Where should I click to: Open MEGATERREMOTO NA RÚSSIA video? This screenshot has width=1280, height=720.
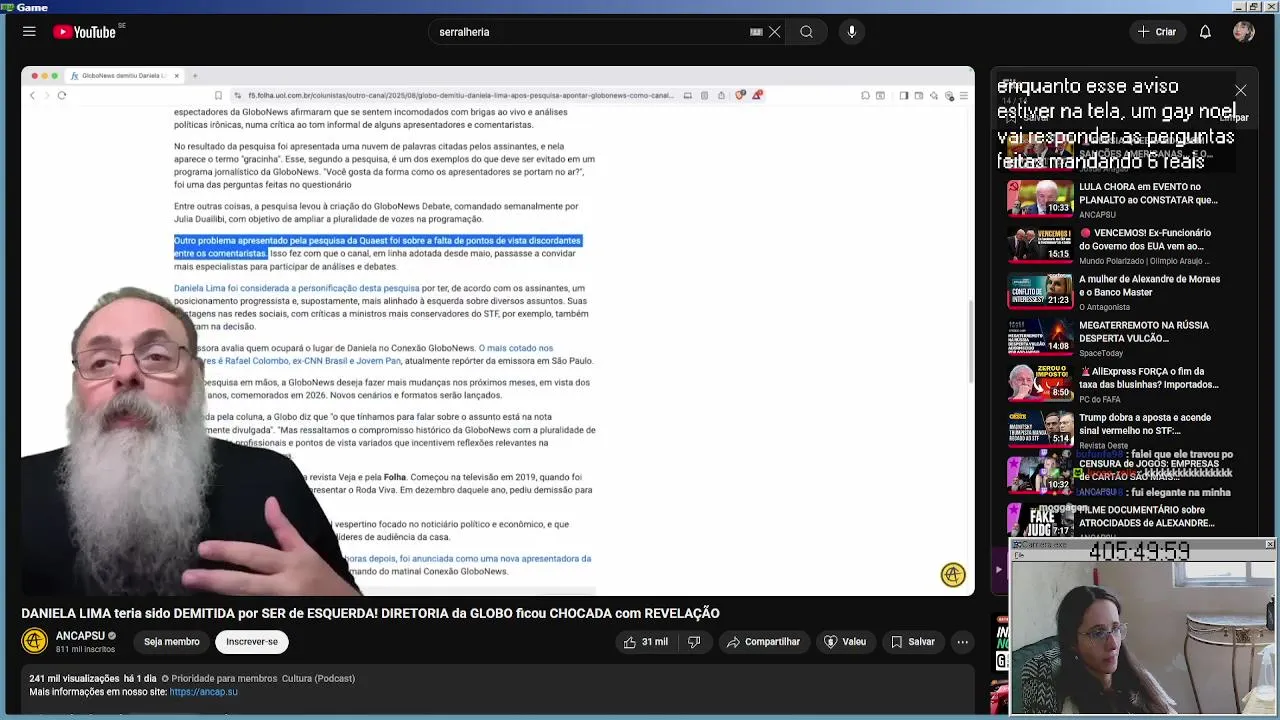pos(1144,331)
